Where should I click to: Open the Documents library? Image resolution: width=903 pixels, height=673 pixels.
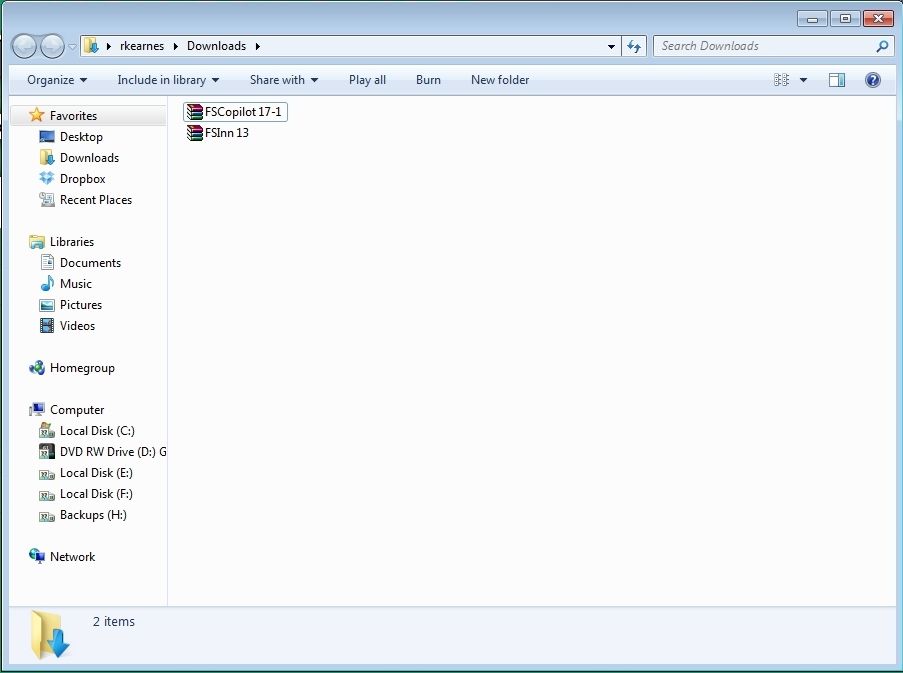(x=90, y=263)
